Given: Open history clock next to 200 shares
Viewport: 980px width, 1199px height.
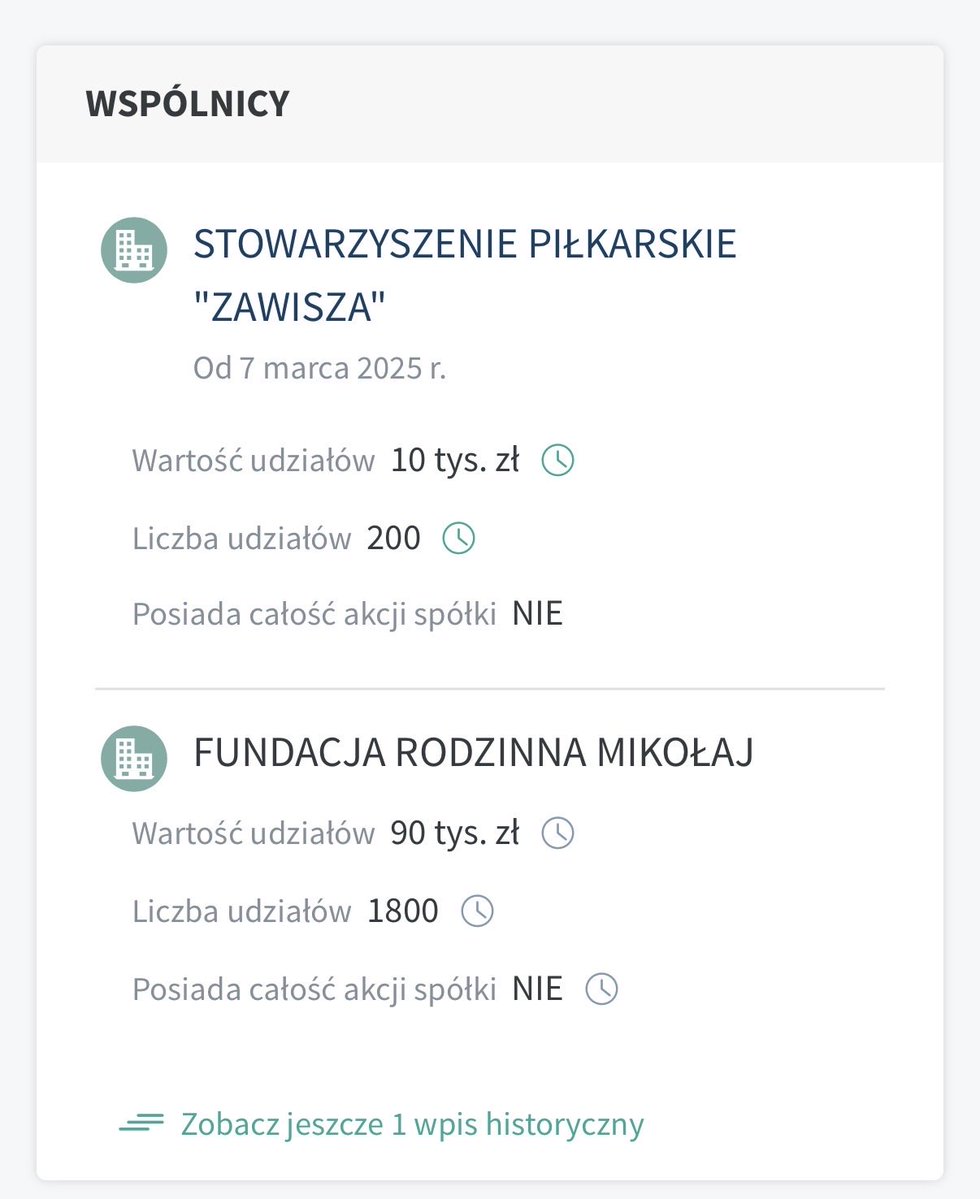Looking at the screenshot, I should (459, 538).
